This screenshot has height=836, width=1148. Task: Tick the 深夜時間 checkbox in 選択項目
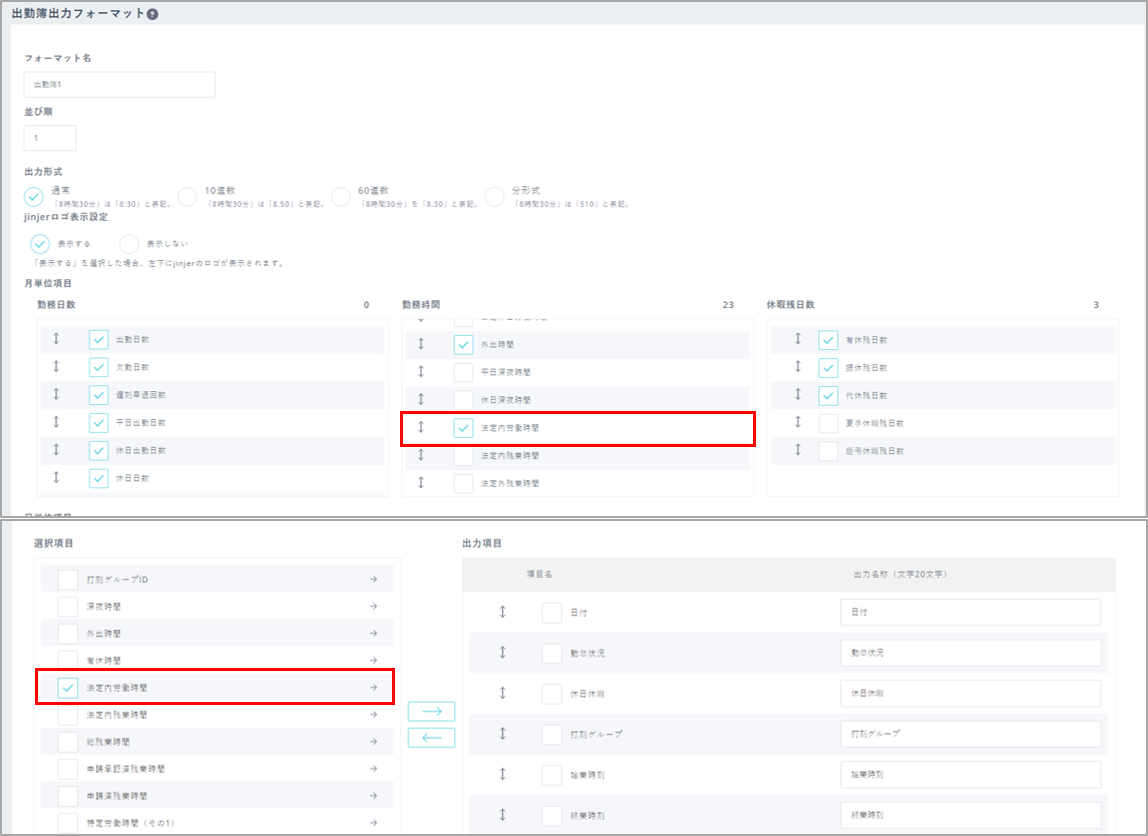pos(68,606)
